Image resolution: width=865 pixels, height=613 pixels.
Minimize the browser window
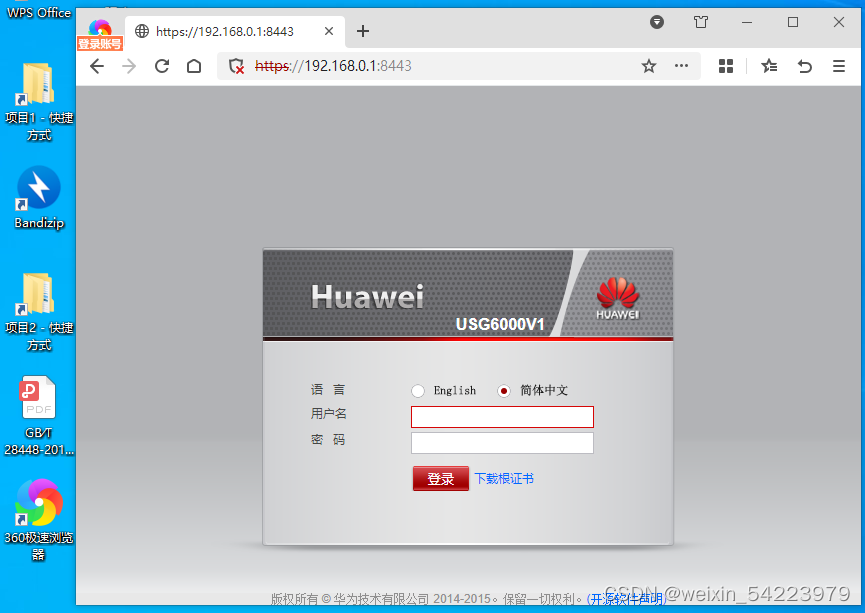click(747, 22)
